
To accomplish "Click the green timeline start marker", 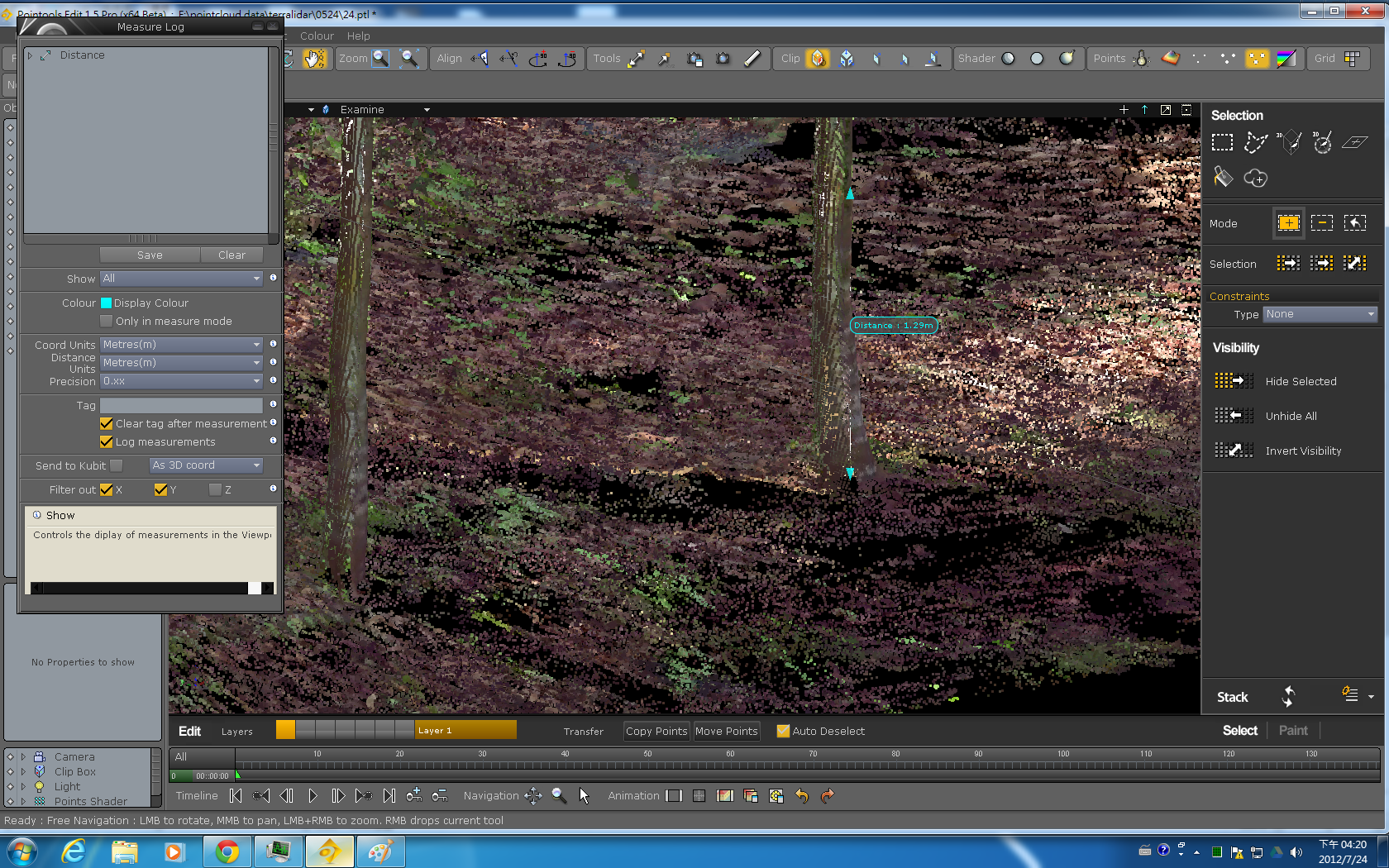I will point(238,775).
